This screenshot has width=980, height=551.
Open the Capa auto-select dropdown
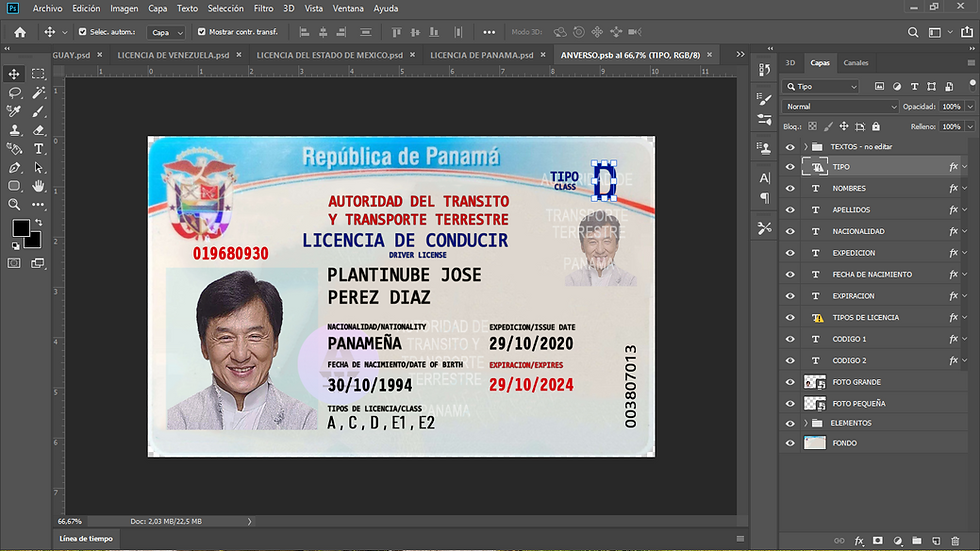pyautogui.click(x=166, y=32)
